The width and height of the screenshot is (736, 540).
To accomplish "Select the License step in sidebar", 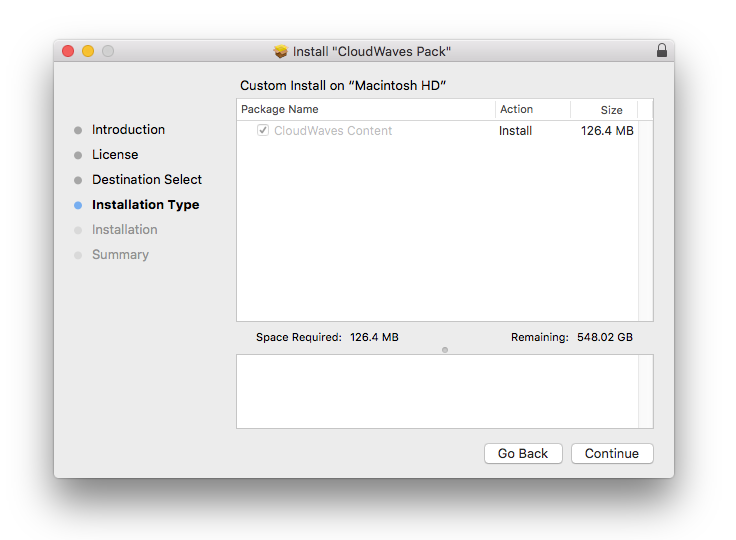I will pos(115,155).
